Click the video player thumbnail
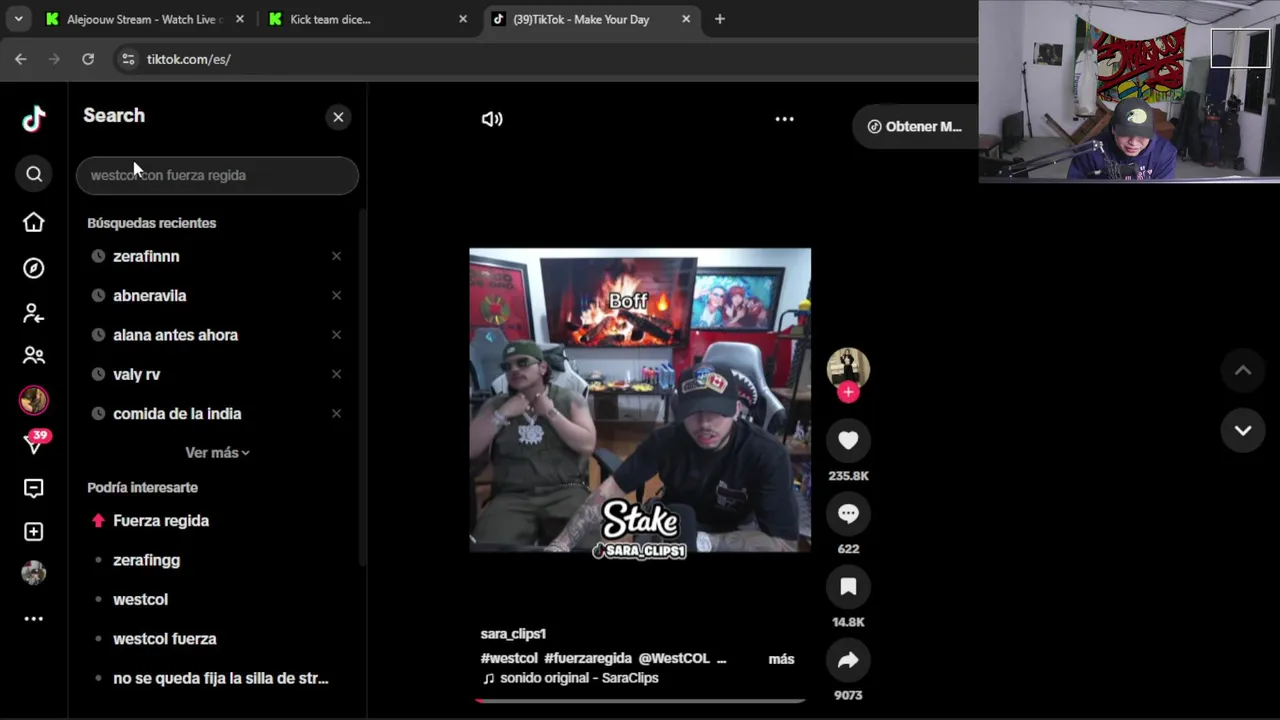 (640, 400)
